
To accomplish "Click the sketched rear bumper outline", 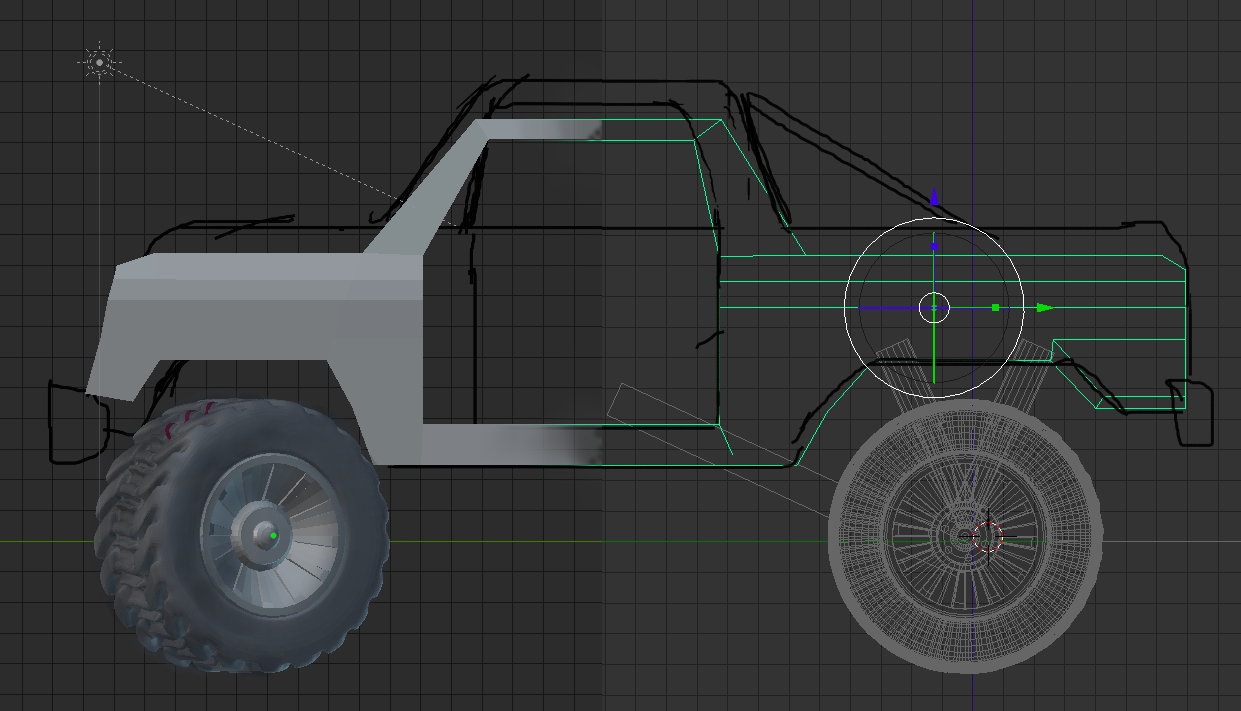I will click(1190, 411).
